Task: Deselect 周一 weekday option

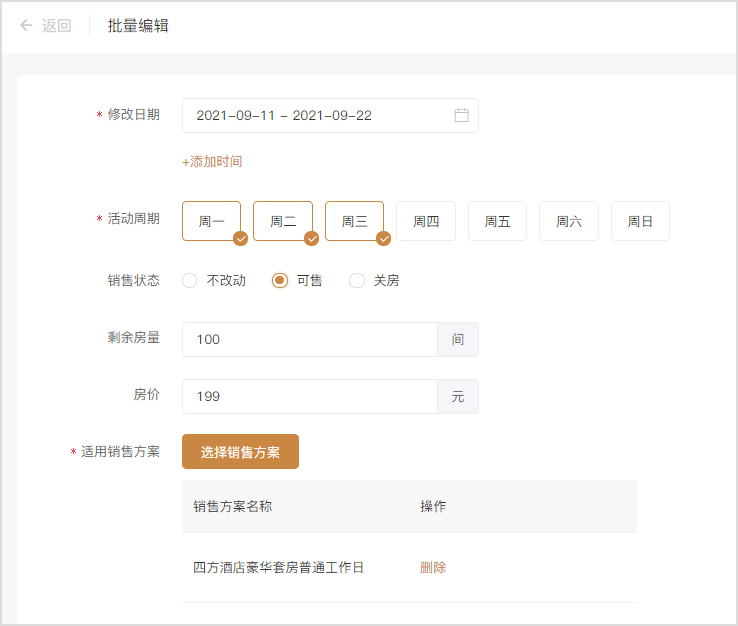Action: (212, 222)
